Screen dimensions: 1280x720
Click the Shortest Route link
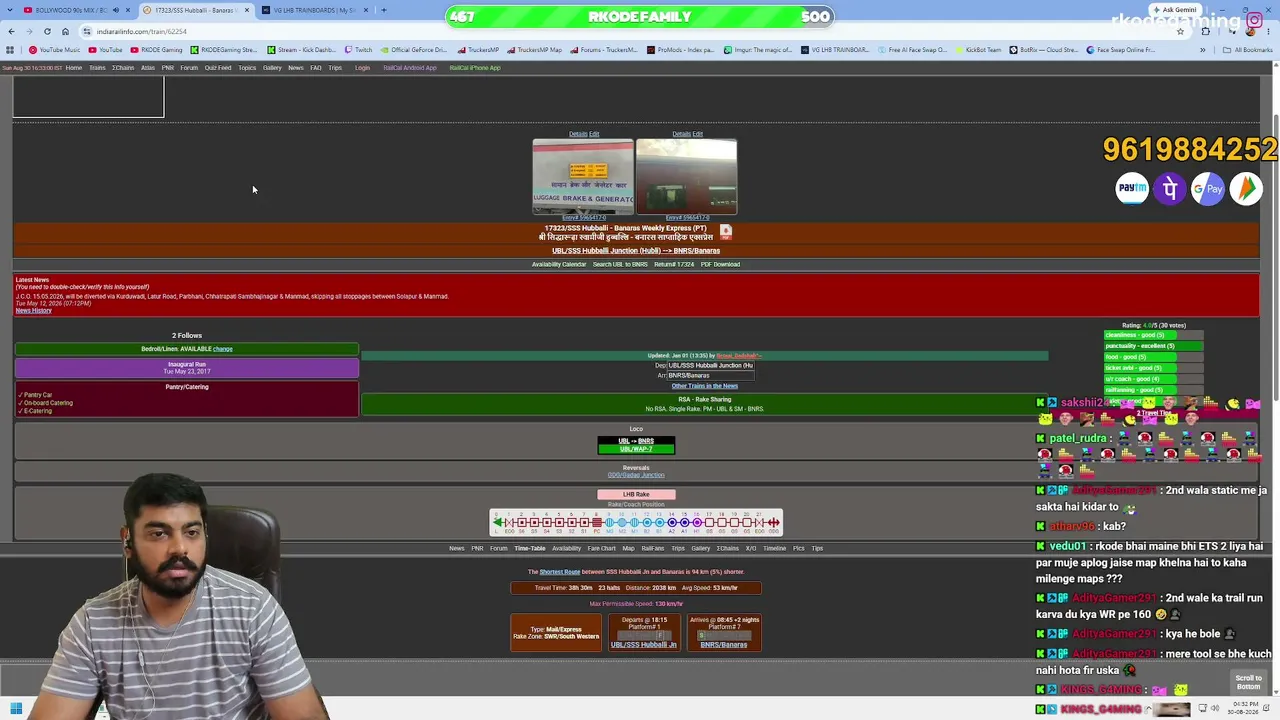tap(560, 572)
